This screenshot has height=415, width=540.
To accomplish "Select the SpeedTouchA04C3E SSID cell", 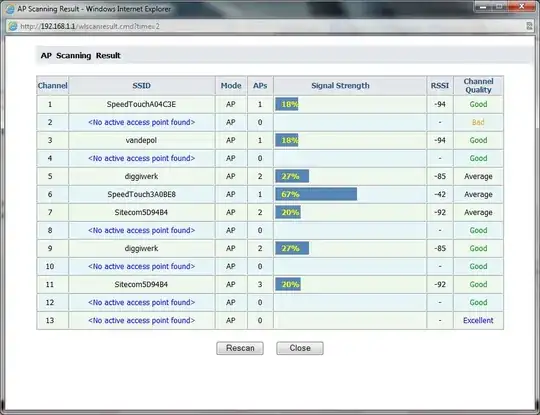I will click(142, 104).
